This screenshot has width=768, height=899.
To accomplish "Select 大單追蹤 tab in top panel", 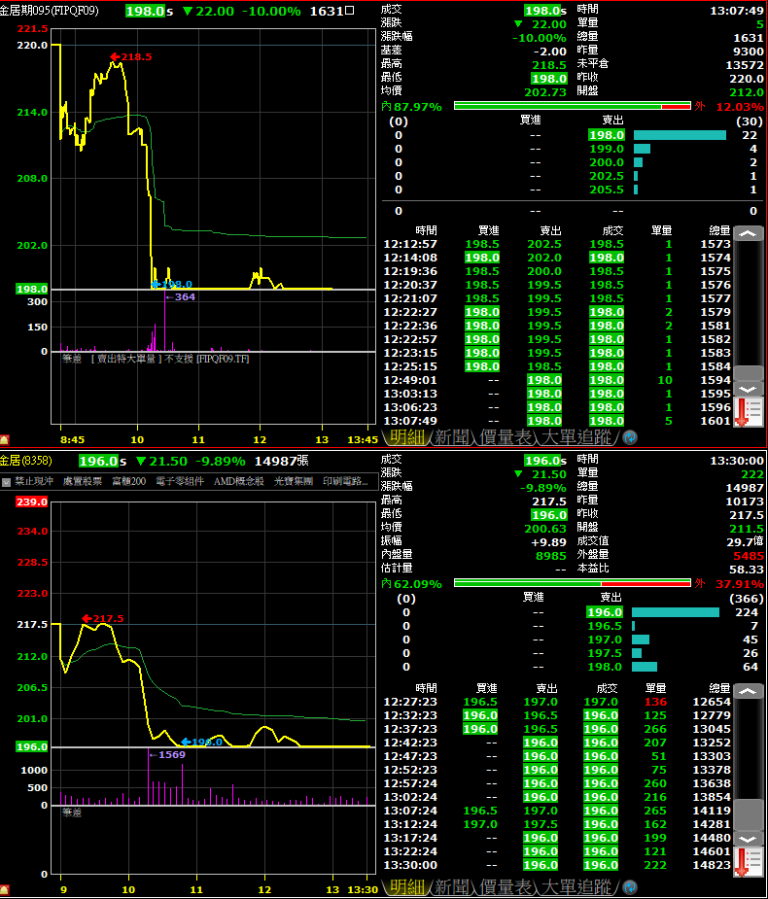I will [x=575, y=438].
